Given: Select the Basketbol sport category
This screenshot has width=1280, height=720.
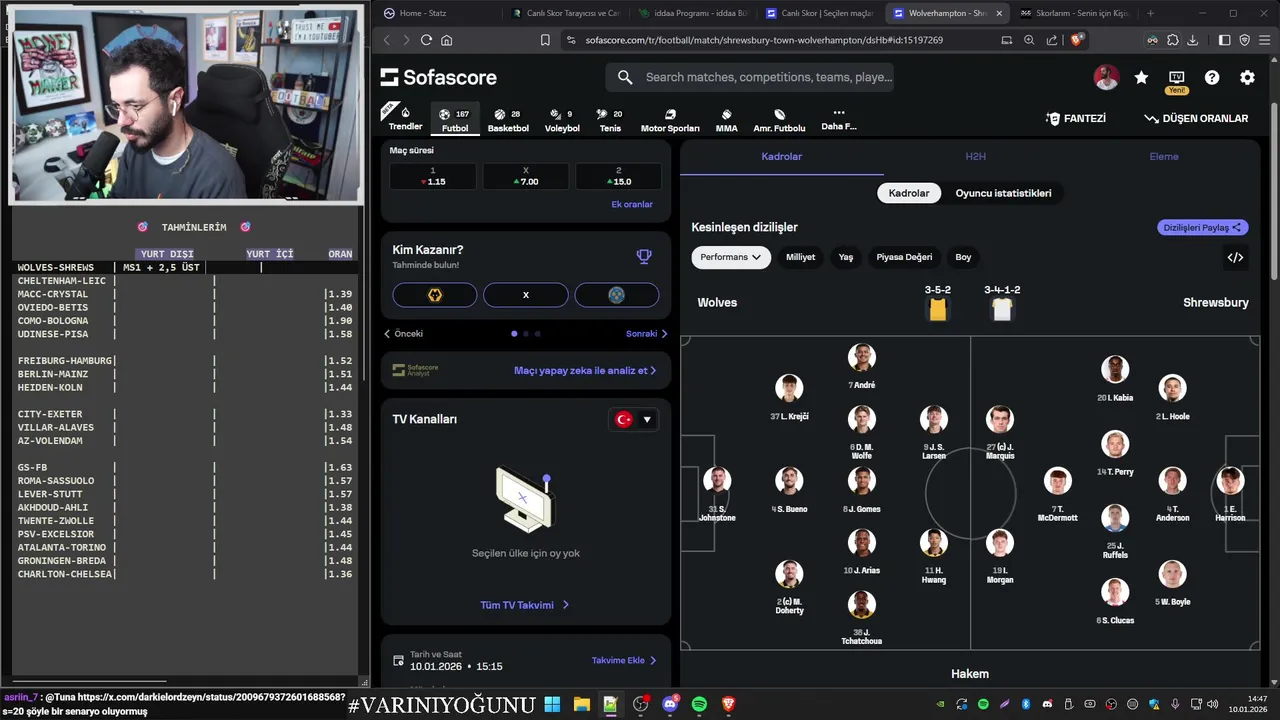Looking at the screenshot, I should click(x=508, y=119).
